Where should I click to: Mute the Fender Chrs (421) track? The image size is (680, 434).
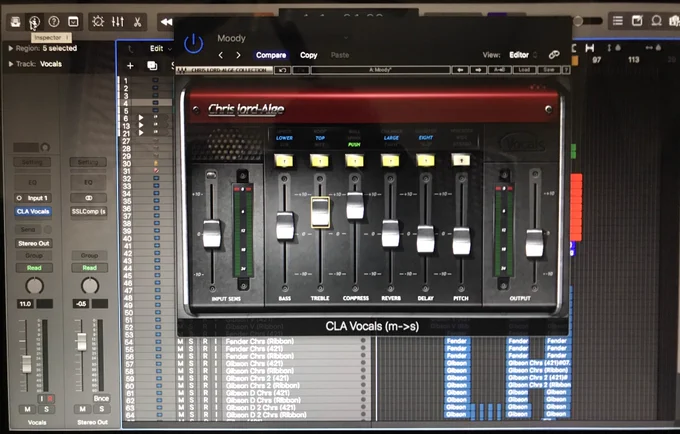click(181, 349)
